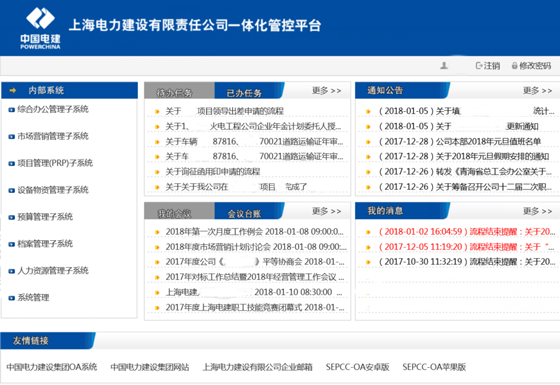Screen dimensions: 560x385
Task: Open the SEPCC-OA苹果版 link
Action: (434, 367)
